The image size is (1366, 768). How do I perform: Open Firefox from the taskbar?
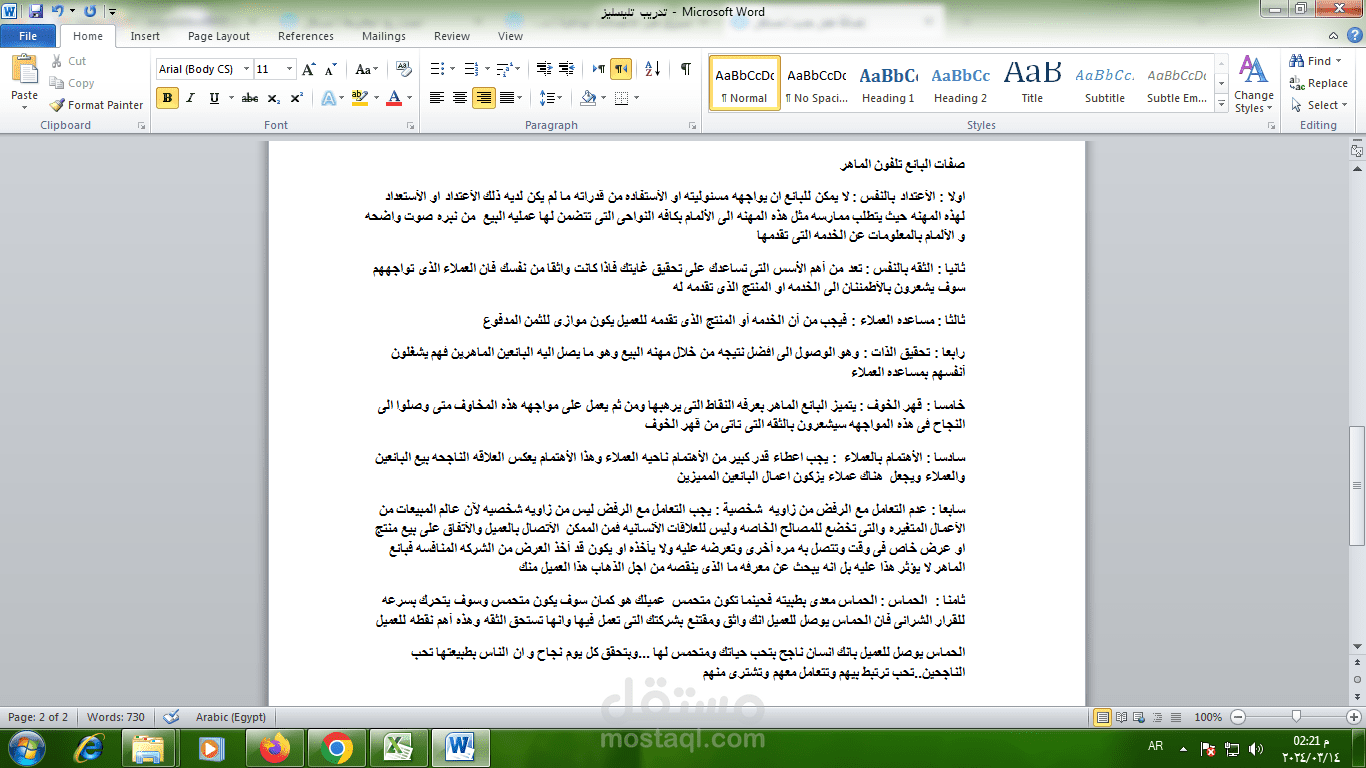coord(273,747)
